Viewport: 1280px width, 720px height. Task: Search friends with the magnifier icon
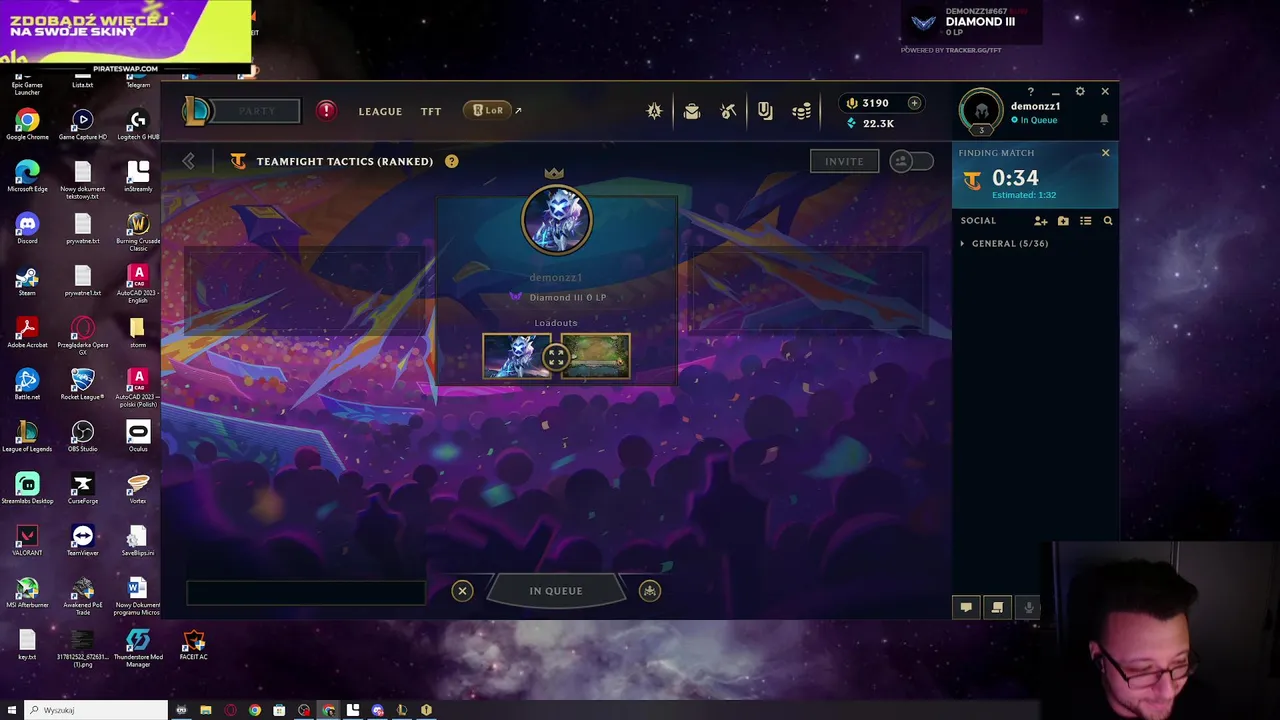[x=1108, y=221]
